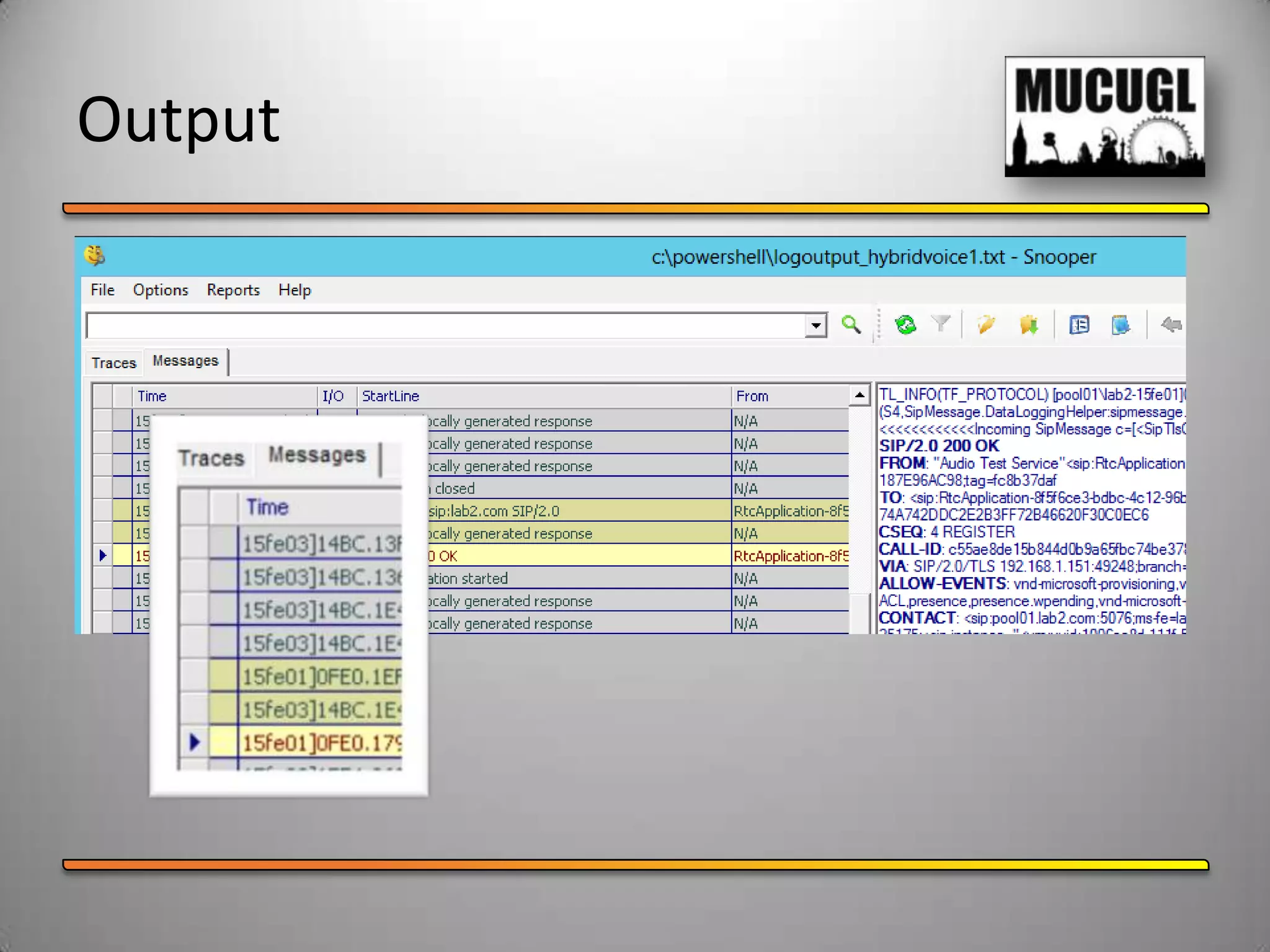This screenshot has height=952, width=1270.
Task: Click the folder with green arrow icon
Action: (x=1028, y=324)
